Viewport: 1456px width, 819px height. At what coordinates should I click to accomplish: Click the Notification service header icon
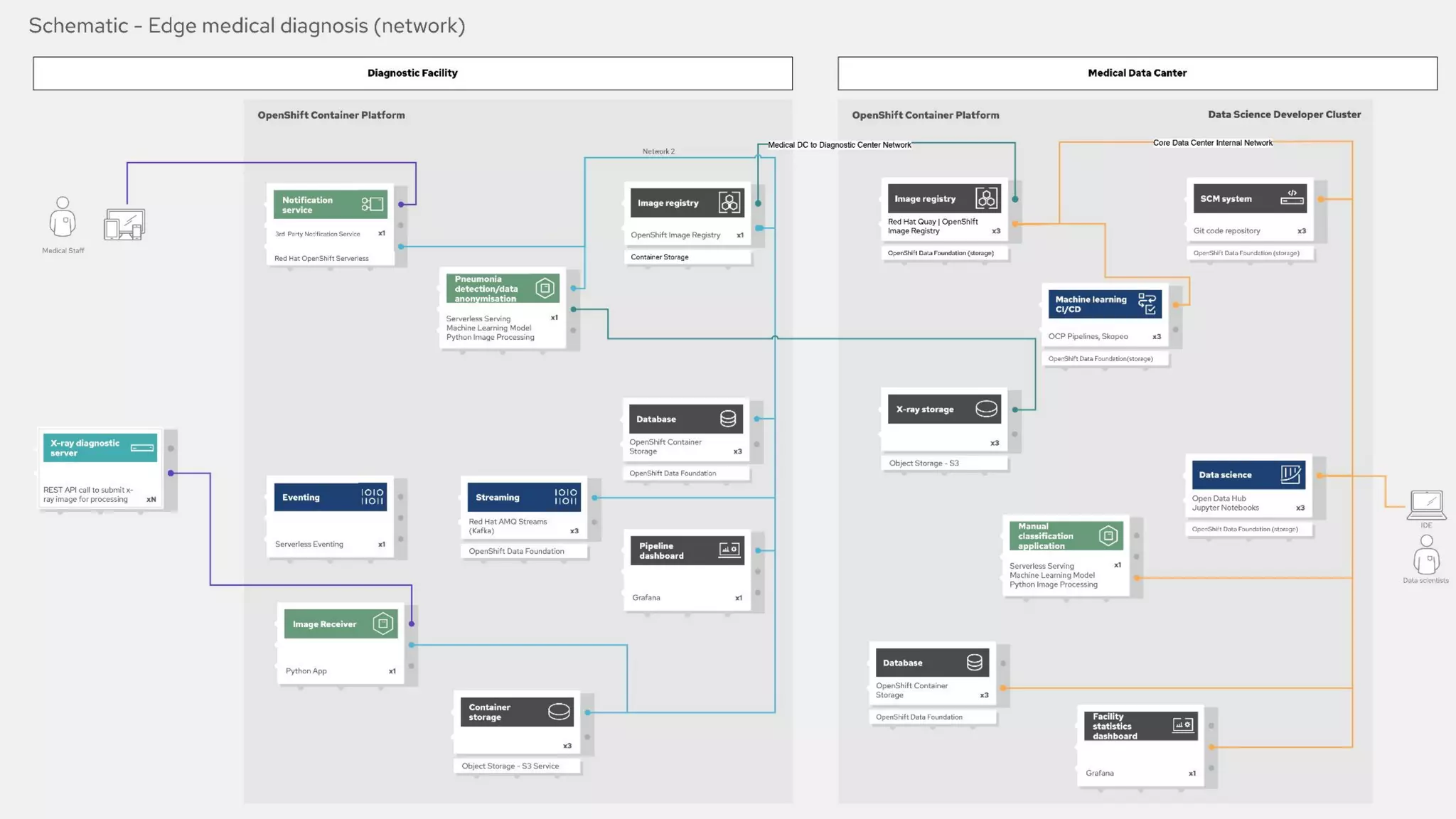pyautogui.click(x=372, y=204)
